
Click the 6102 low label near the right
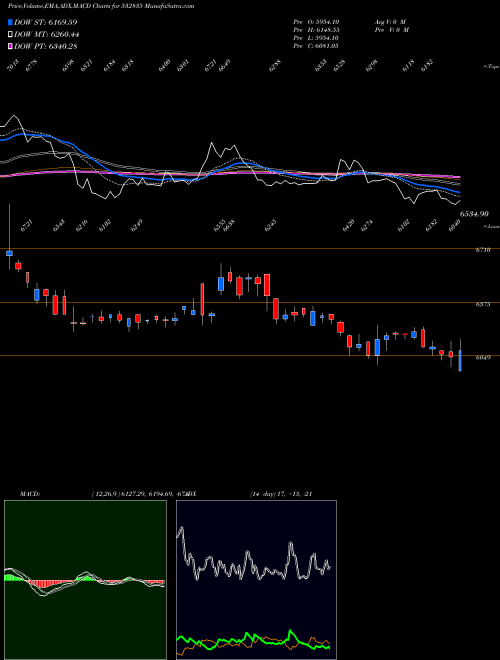(x=404, y=225)
